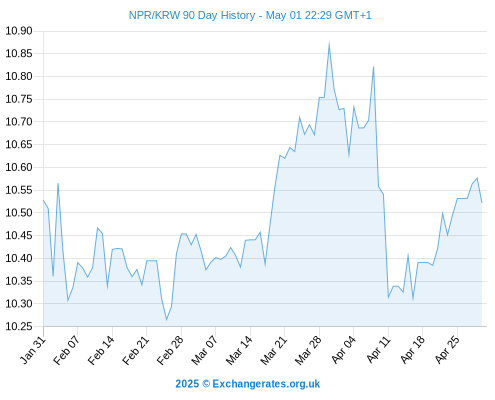495x400 pixels.
Task: Select the Feb 07 date label
Action: point(67,351)
